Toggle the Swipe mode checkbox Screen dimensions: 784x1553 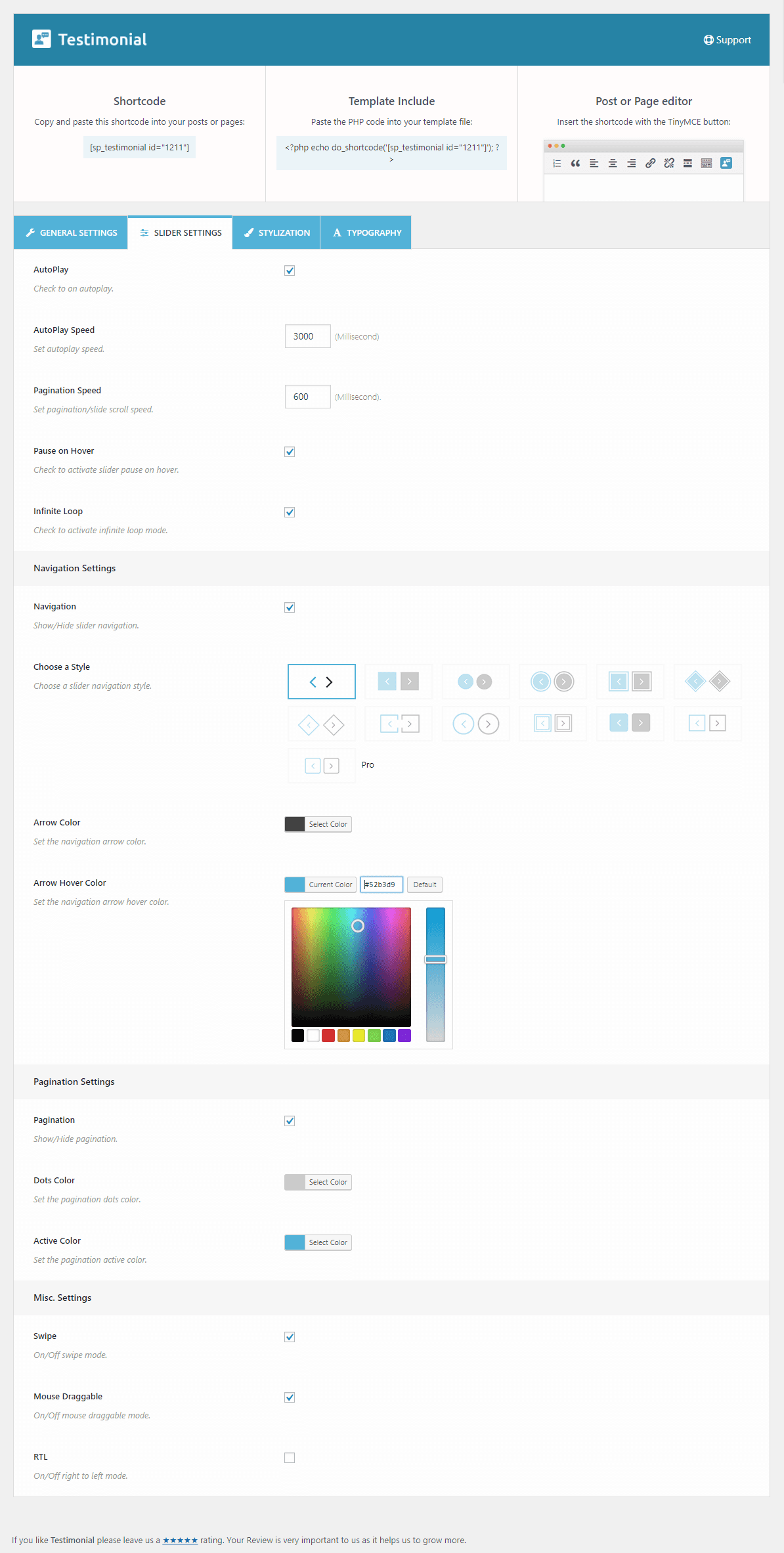coord(290,1337)
